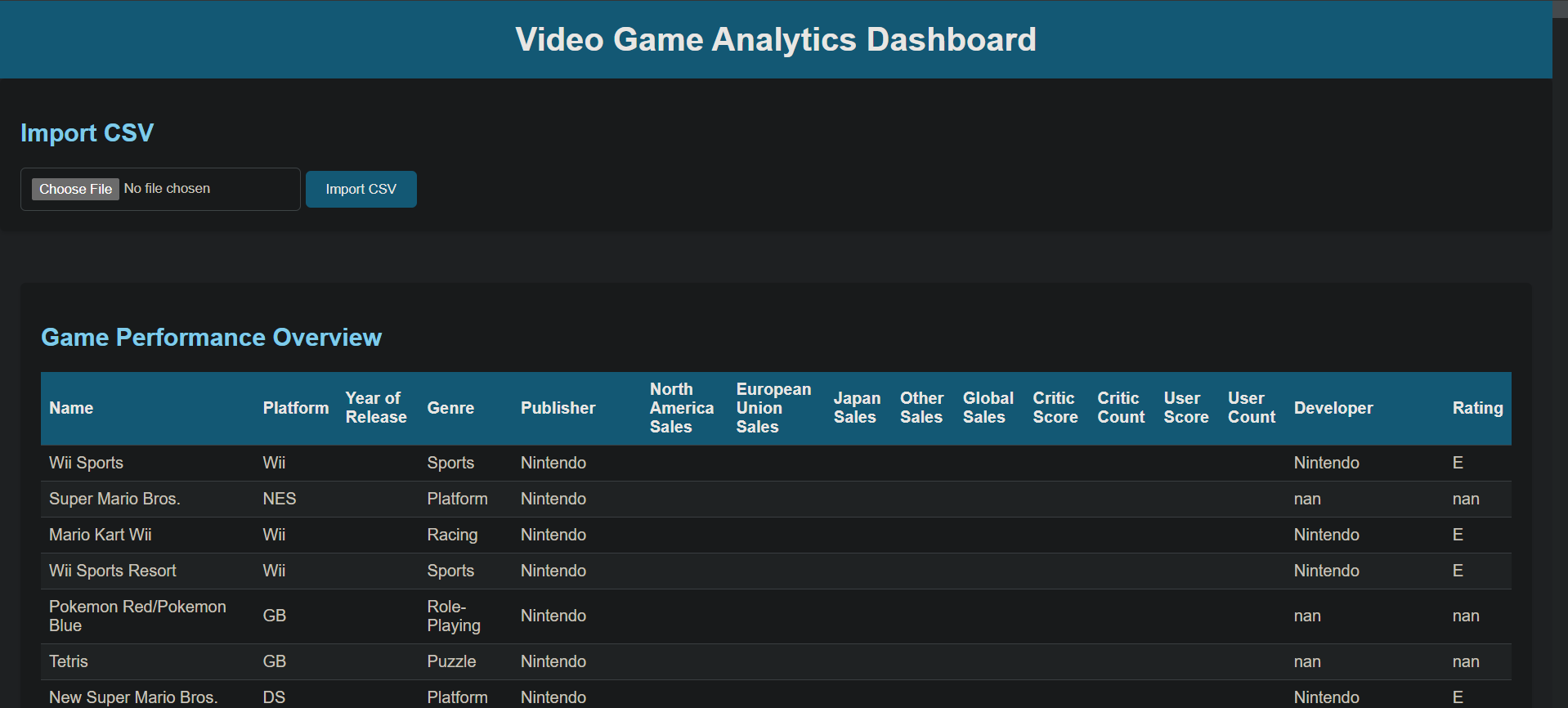Click the 'New Super Mario Bros.' name cell
The width and height of the screenshot is (1568, 708).
click(133, 697)
